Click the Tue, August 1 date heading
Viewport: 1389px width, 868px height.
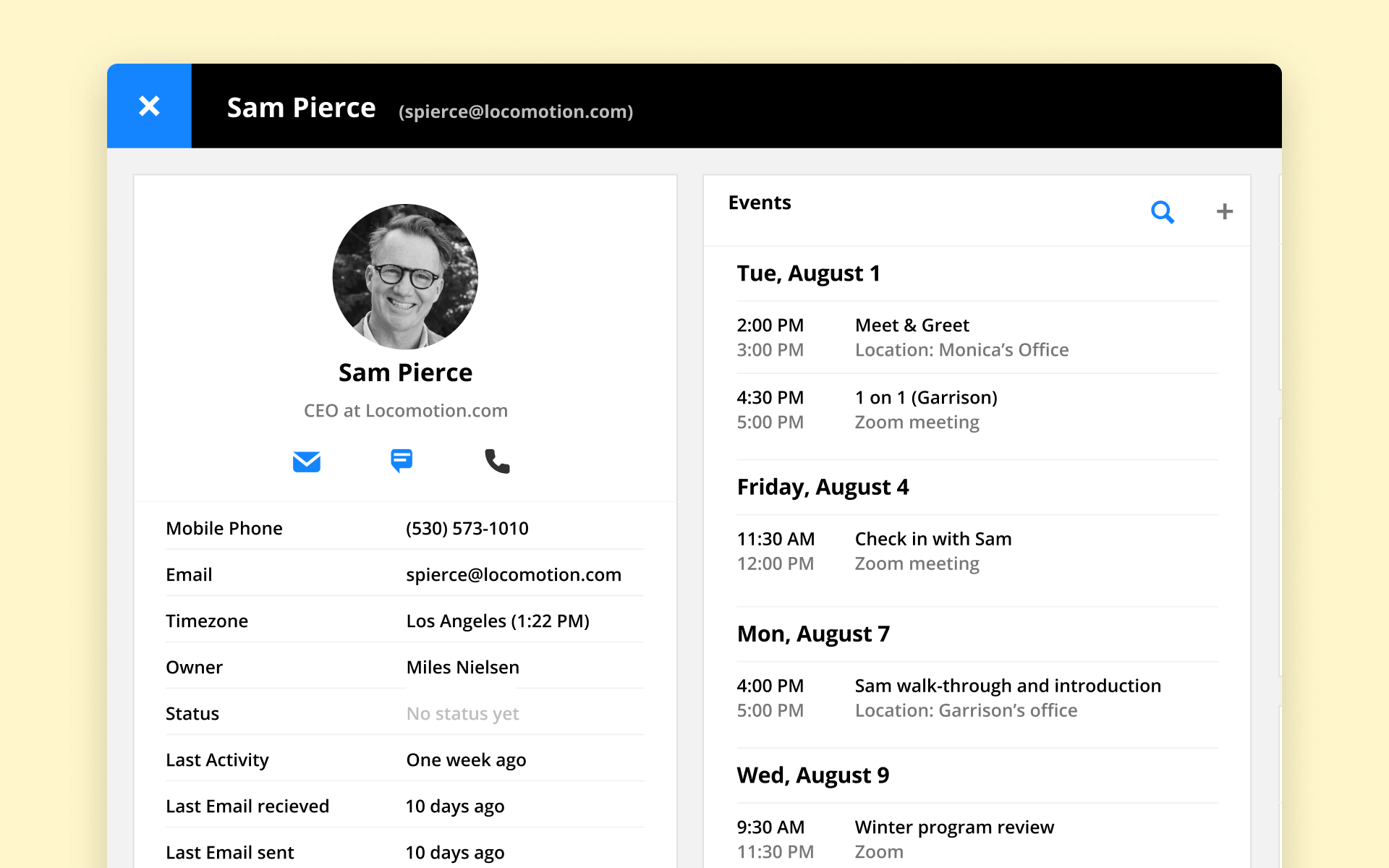click(x=808, y=273)
